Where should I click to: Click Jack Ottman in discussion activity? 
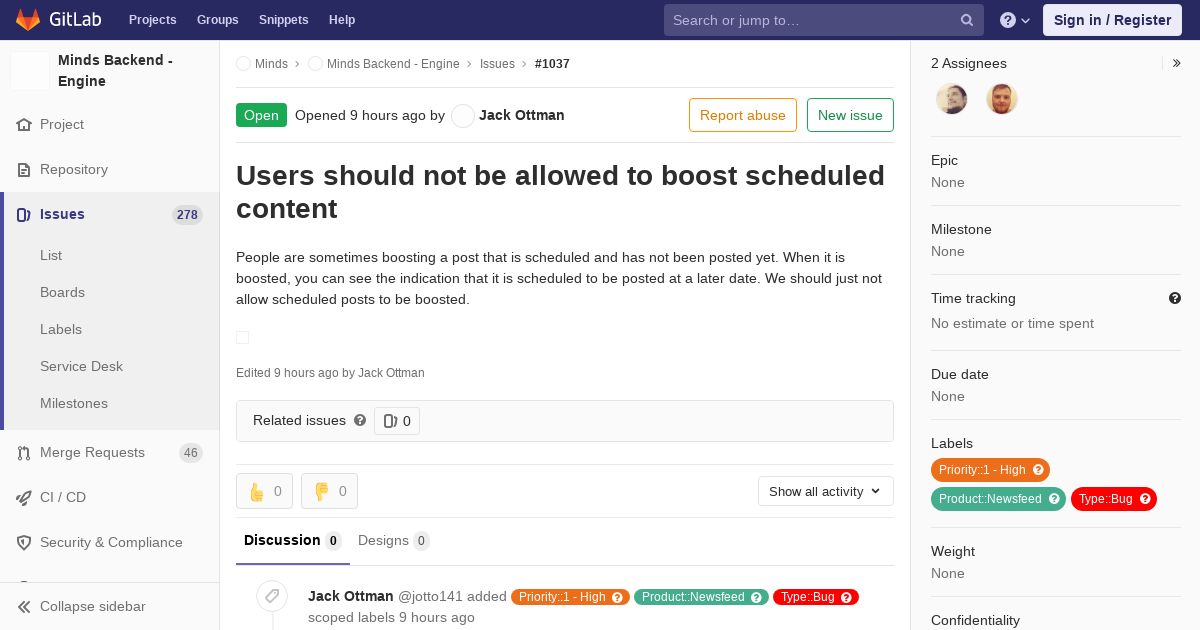click(351, 596)
